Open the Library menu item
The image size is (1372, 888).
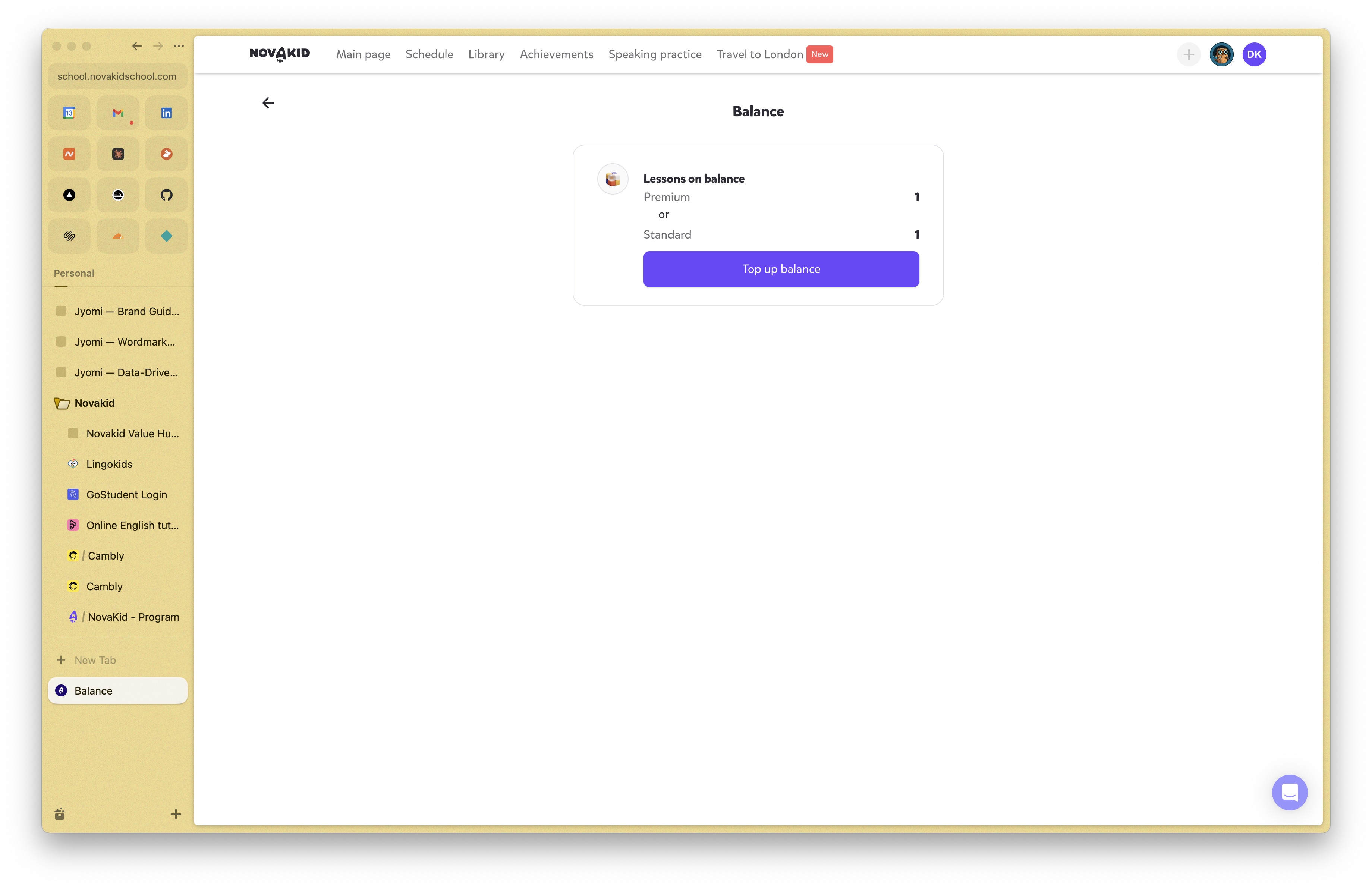[x=486, y=54]
